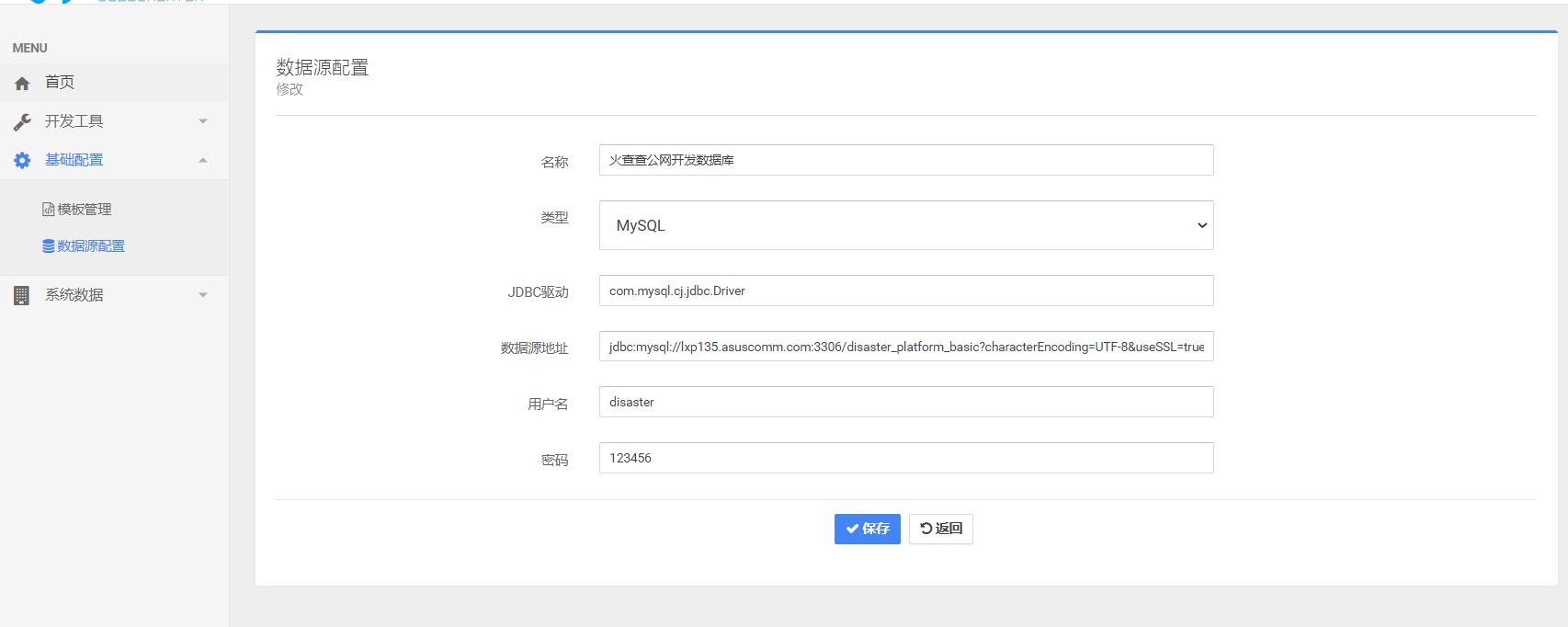
Task: Click the 数据源配置 page heading
Action: tap(323, 67)
